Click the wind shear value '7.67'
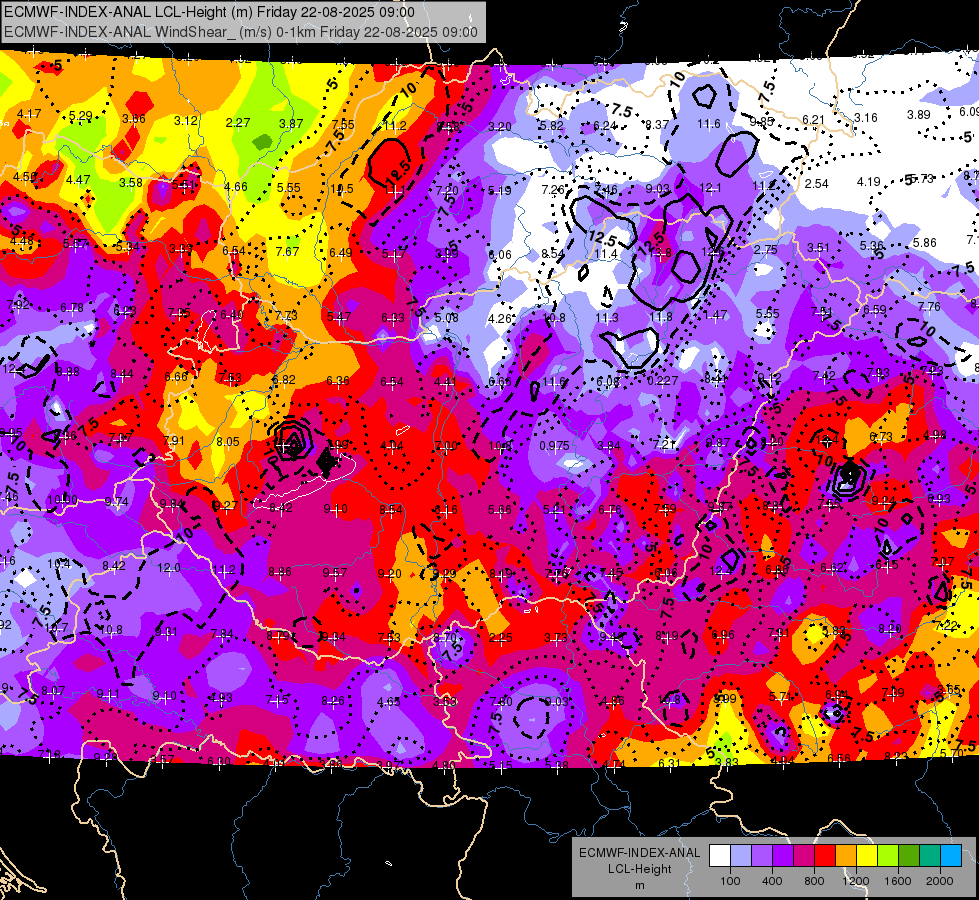This screenshot has width=979, height=900. pyautogui.click(x=287, y=251)
